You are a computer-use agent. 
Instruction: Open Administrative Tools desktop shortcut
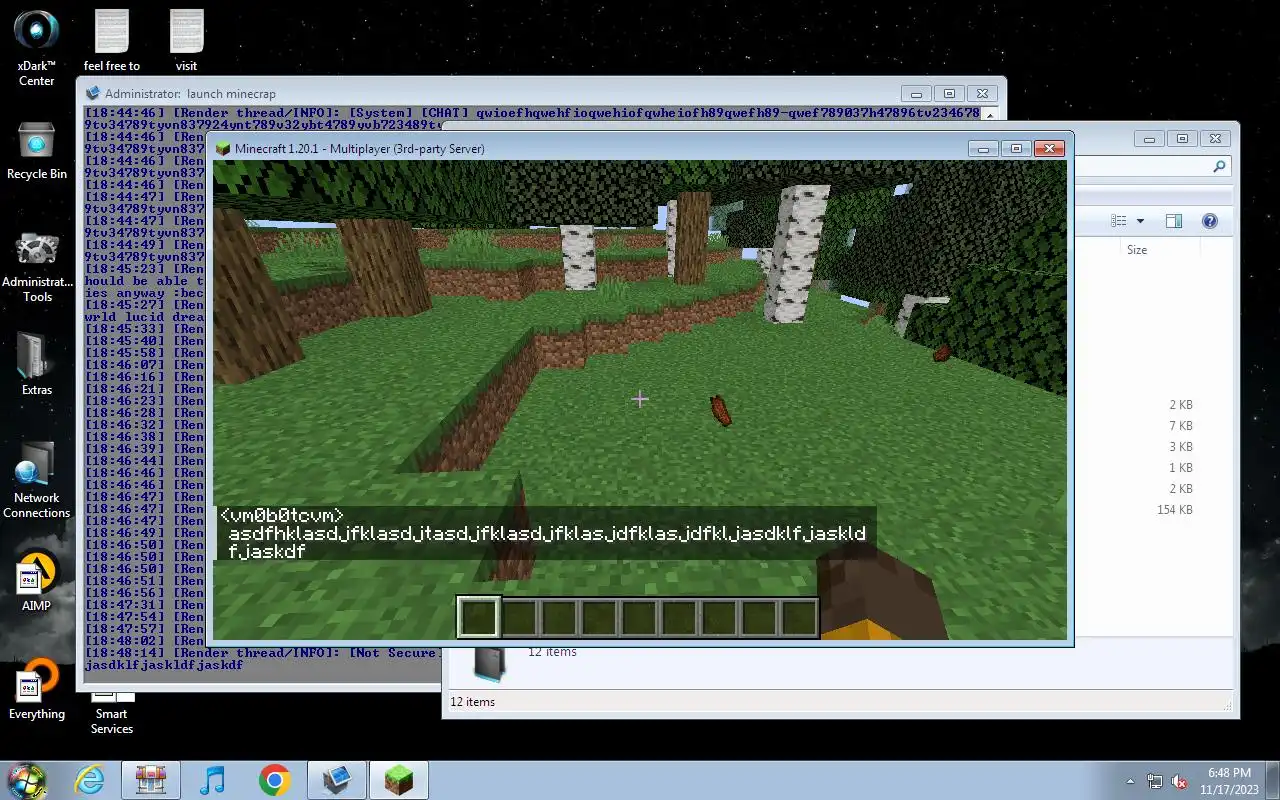click(37, 267)
